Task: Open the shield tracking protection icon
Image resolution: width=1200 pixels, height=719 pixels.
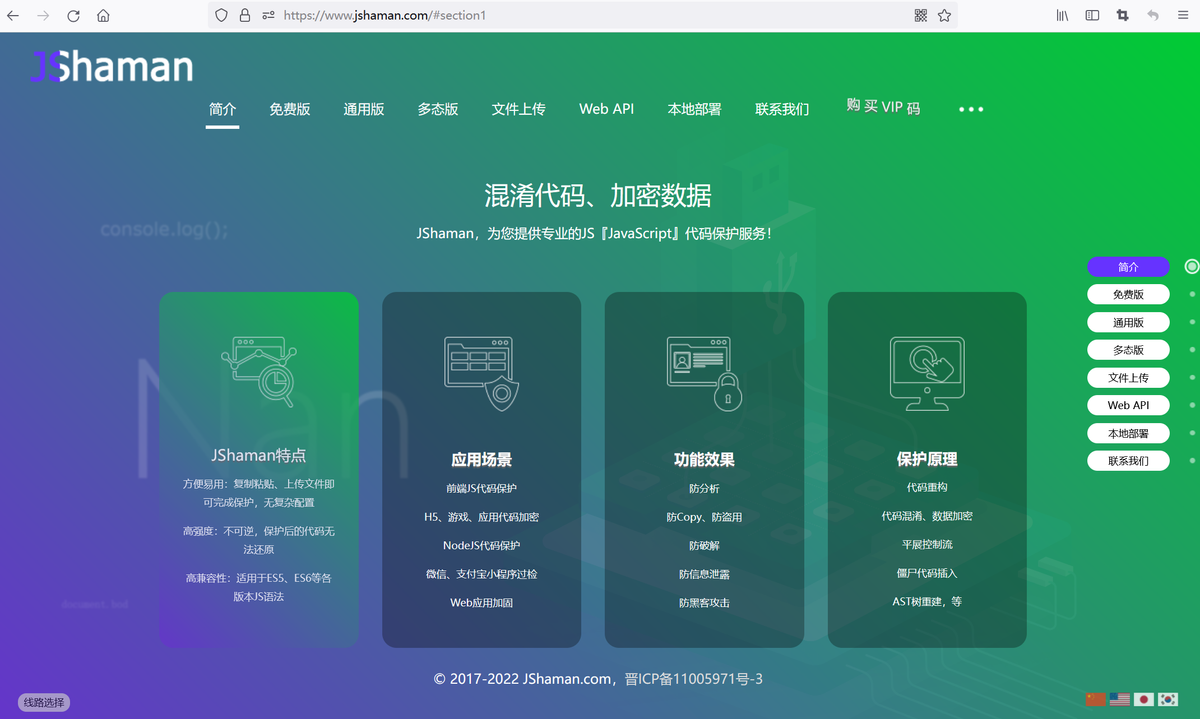Action: (221, 16)
